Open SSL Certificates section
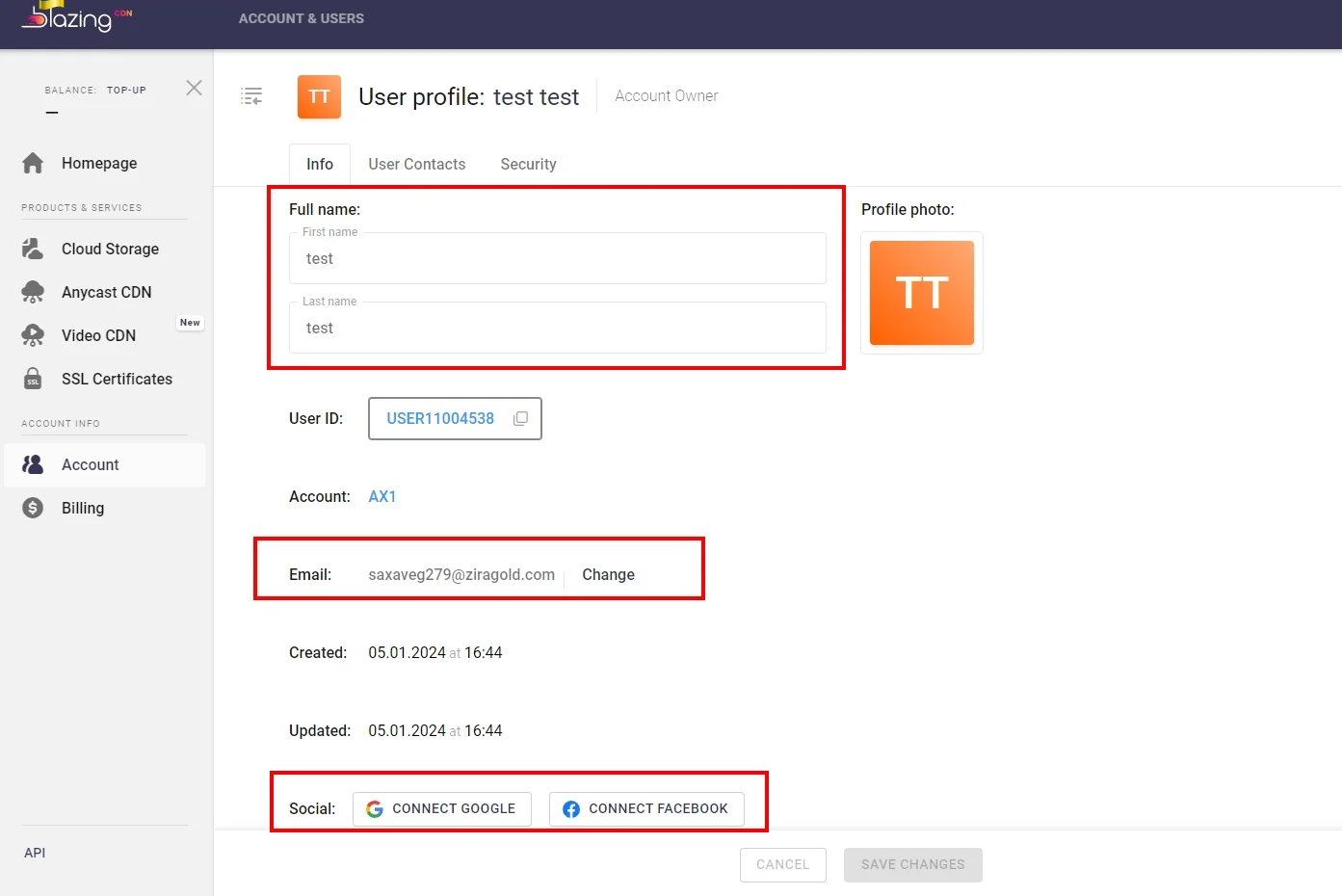The image size is (1342, 896). 117,379
